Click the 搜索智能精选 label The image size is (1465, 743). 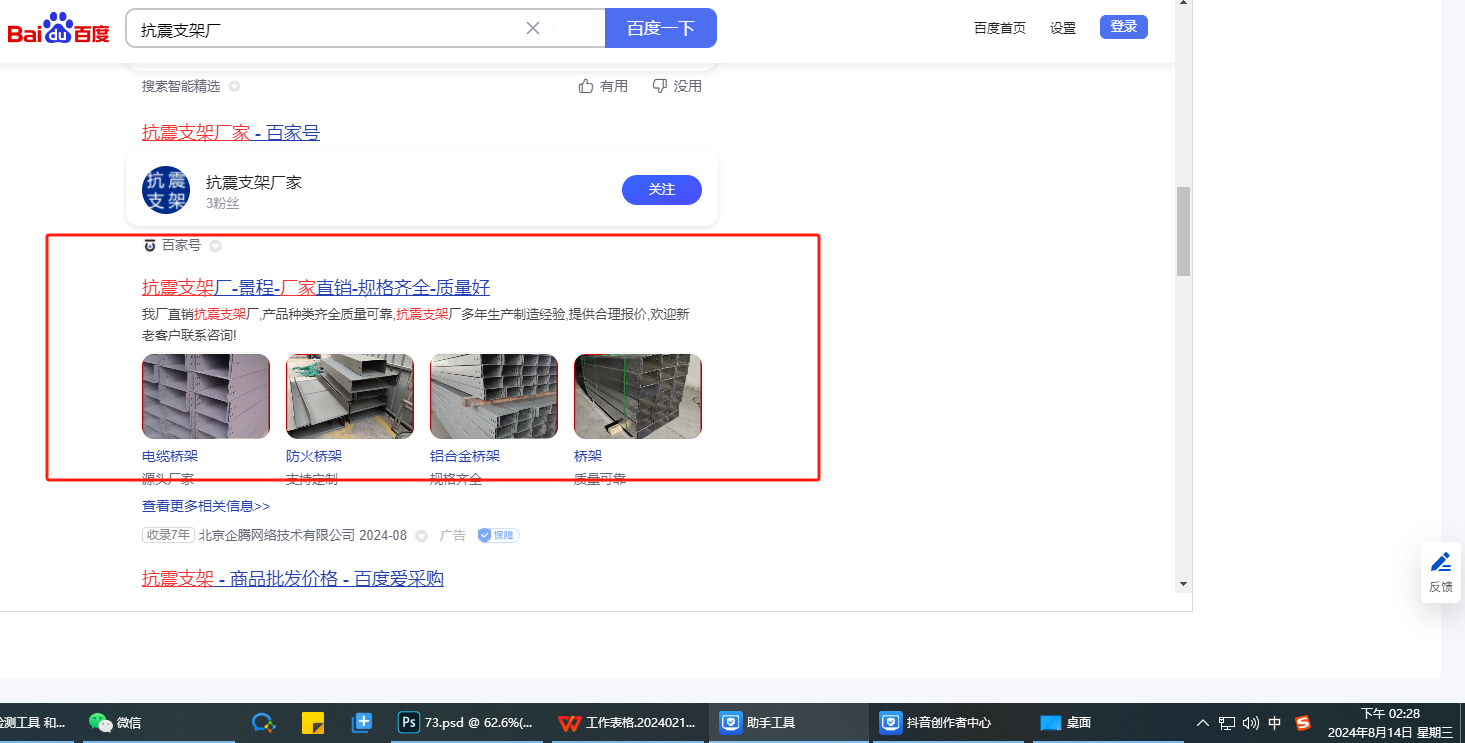[181, 86]
